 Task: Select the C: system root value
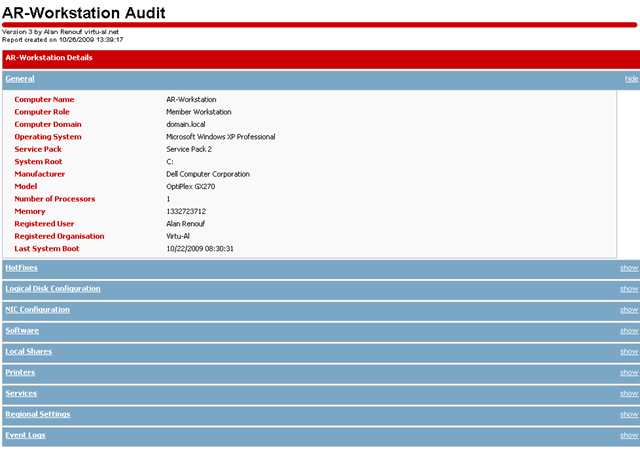pyautogui.click(x=170, y=162)
